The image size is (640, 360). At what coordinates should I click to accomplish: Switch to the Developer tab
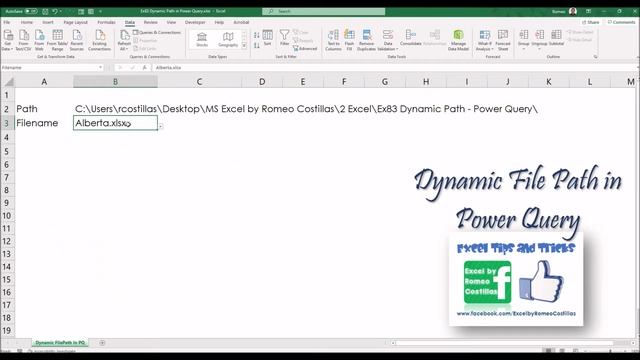pos(195,22)
